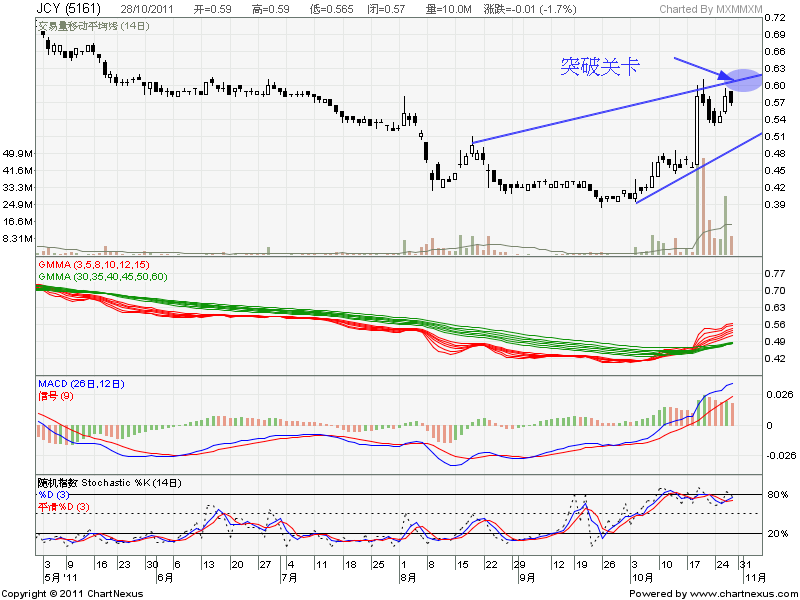Click the MACD (26日,12日) indicator label

[82, 384]
